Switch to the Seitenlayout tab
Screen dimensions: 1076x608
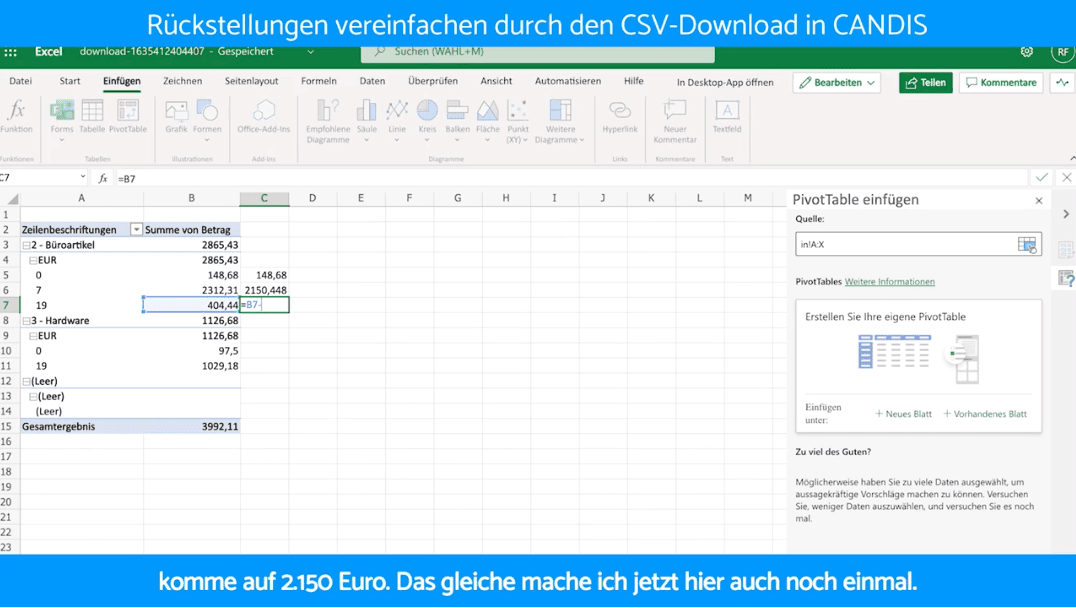point(251,81)
